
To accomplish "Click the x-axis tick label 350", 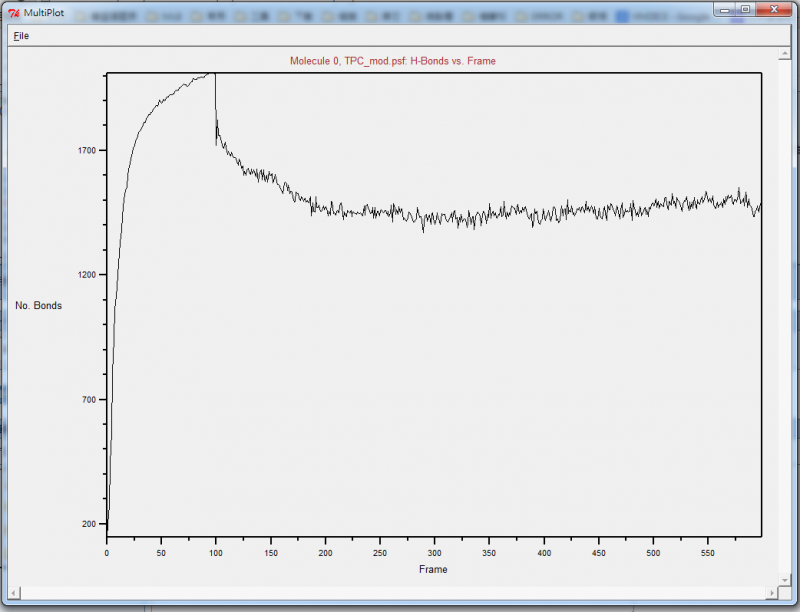I will click(489, 553).
